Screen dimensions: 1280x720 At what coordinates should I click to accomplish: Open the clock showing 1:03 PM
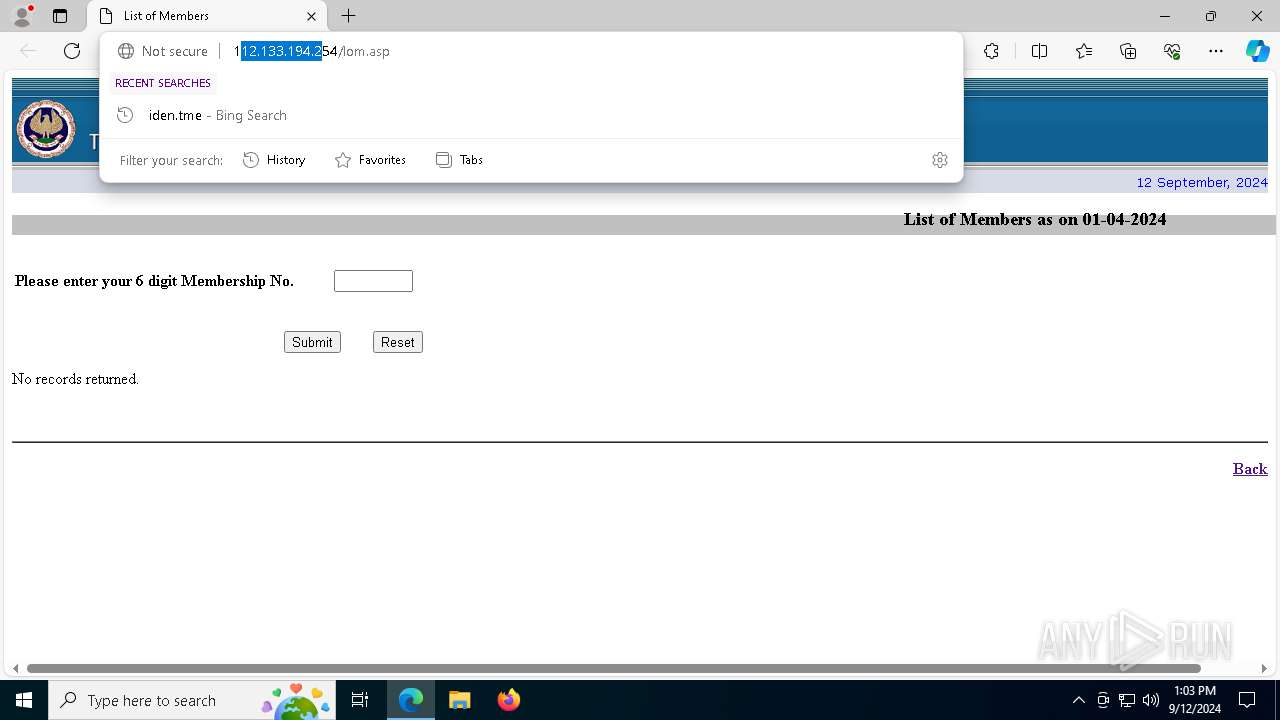(1195, 700)
